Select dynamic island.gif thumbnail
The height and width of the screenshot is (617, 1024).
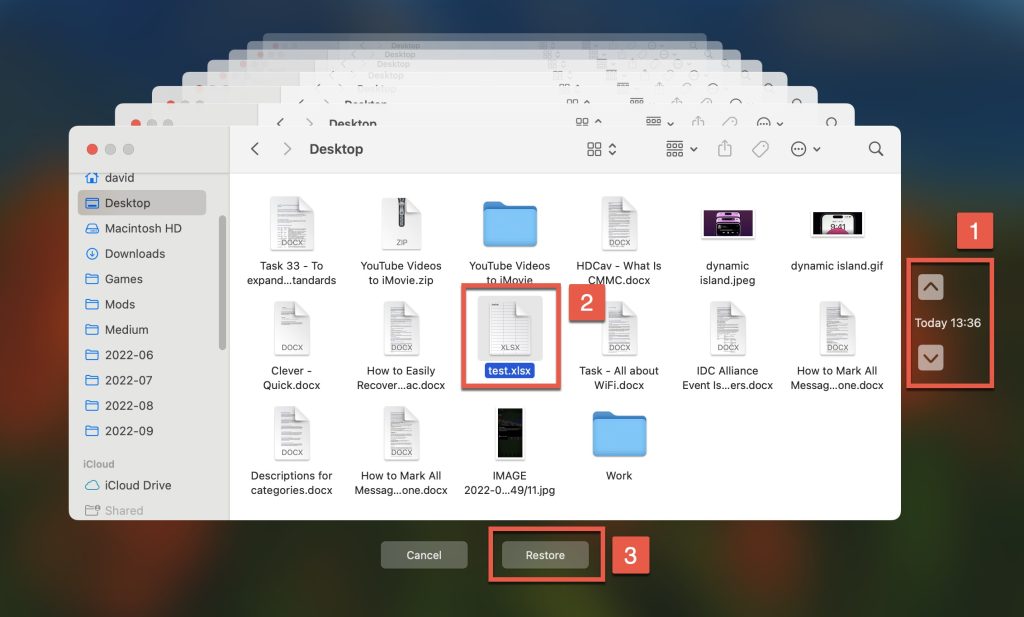837,223
